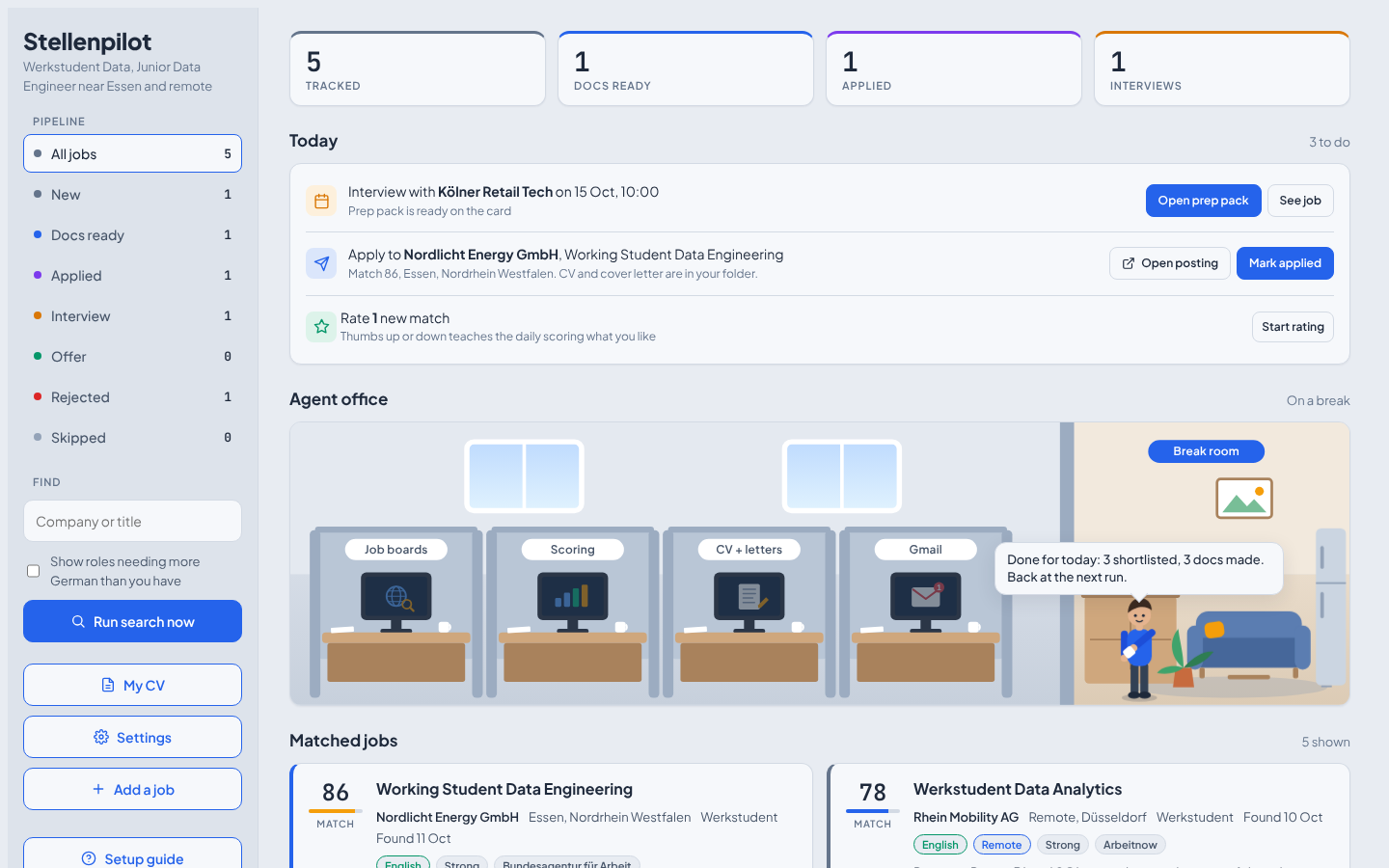The width and height of the screenshot is (1389, 868).
Task: Click the agent character in the break room
Action: click(x=1139, y=648)
